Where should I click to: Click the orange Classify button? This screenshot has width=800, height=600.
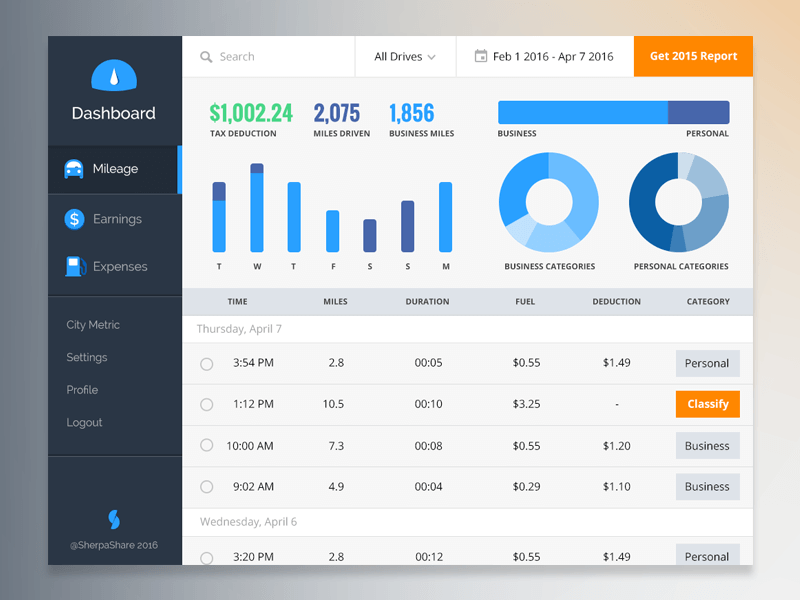click(708, 404)
